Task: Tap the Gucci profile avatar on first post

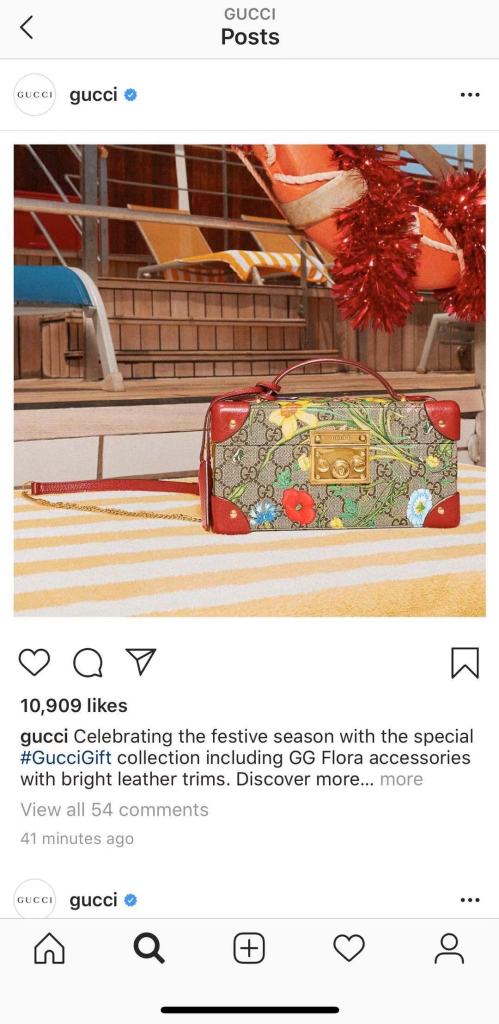Action: tap(34, 95)
